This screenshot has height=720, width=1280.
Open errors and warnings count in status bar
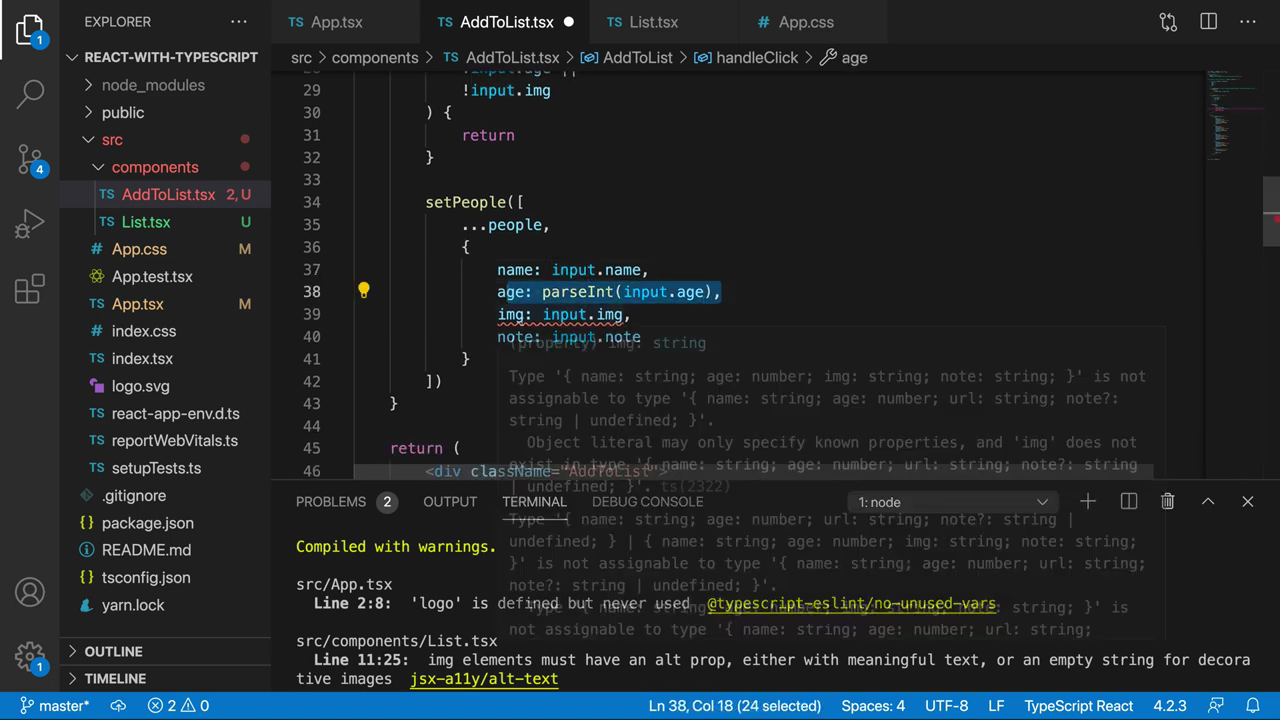(x=178, y=706)
